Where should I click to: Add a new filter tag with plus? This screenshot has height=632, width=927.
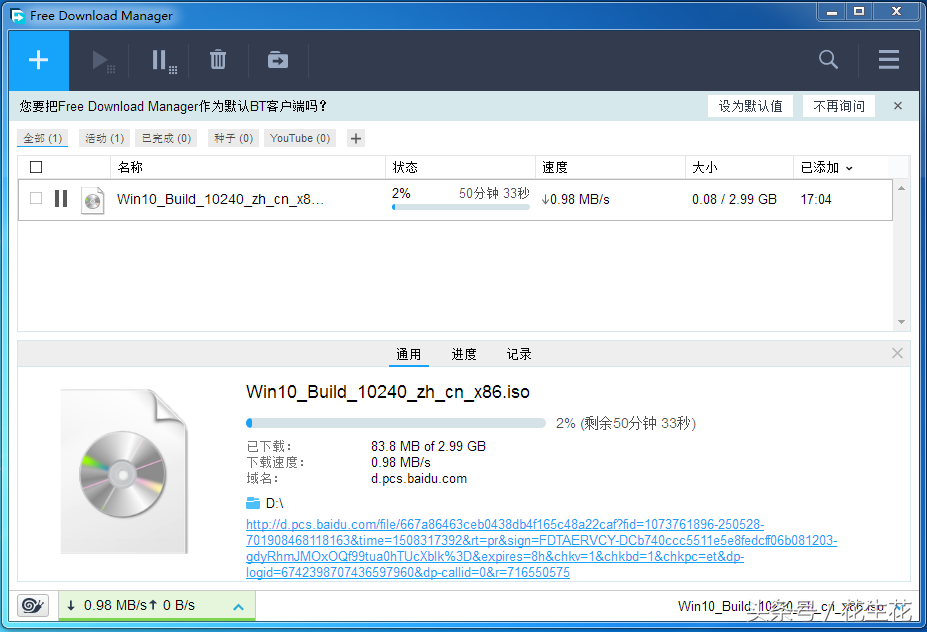point(356,138)
